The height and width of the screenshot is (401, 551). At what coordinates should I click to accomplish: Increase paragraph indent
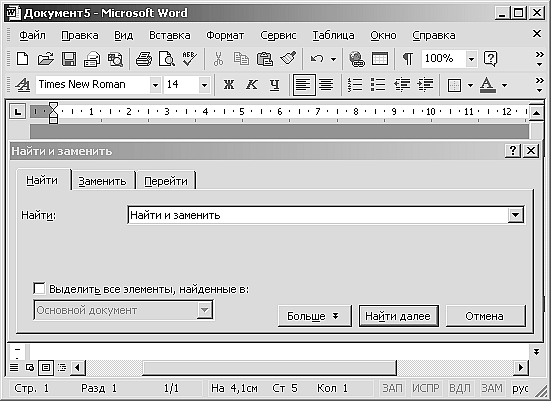[425, 84]
